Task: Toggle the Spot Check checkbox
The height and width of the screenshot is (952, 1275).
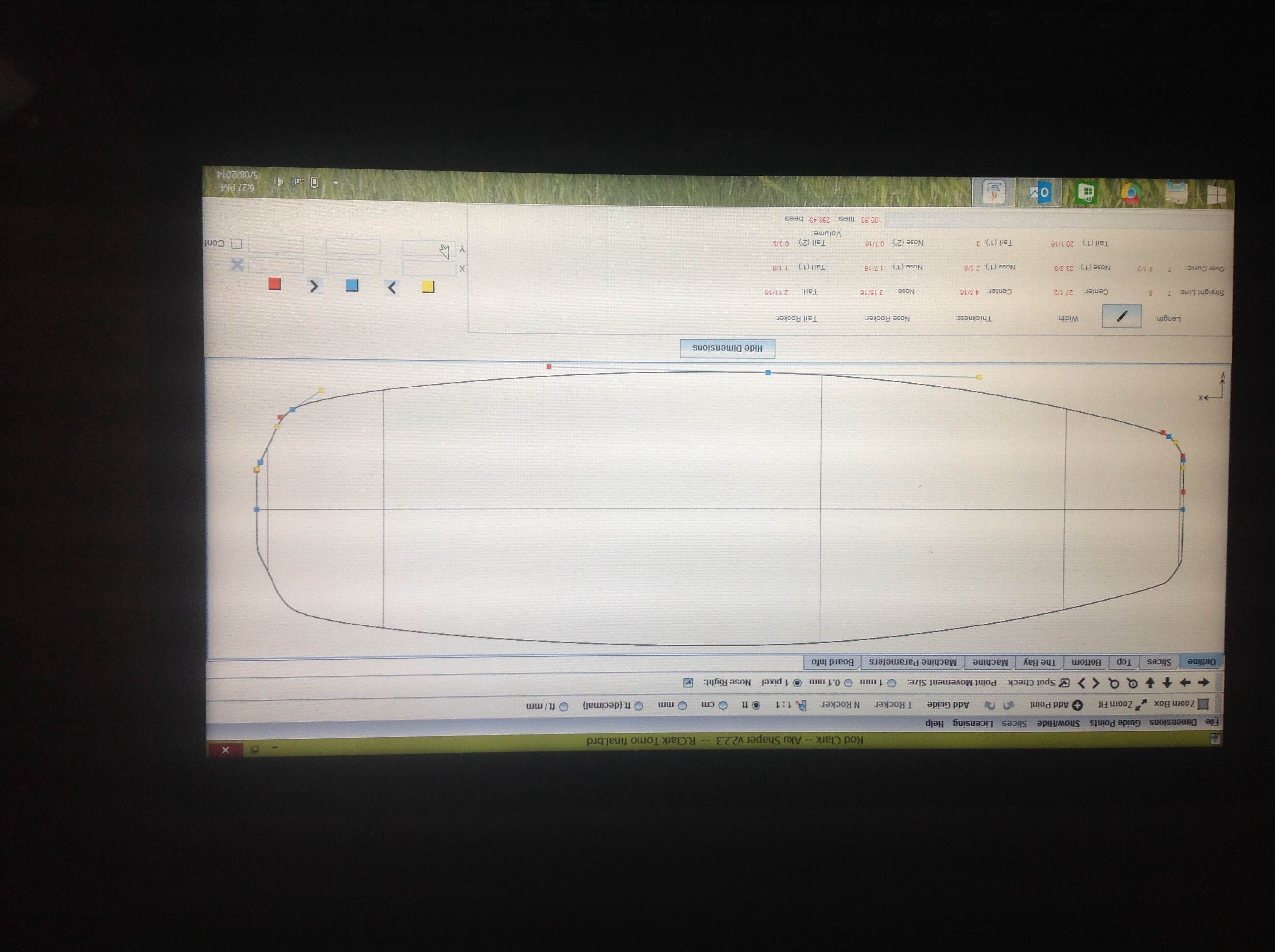Action: 1064,683
